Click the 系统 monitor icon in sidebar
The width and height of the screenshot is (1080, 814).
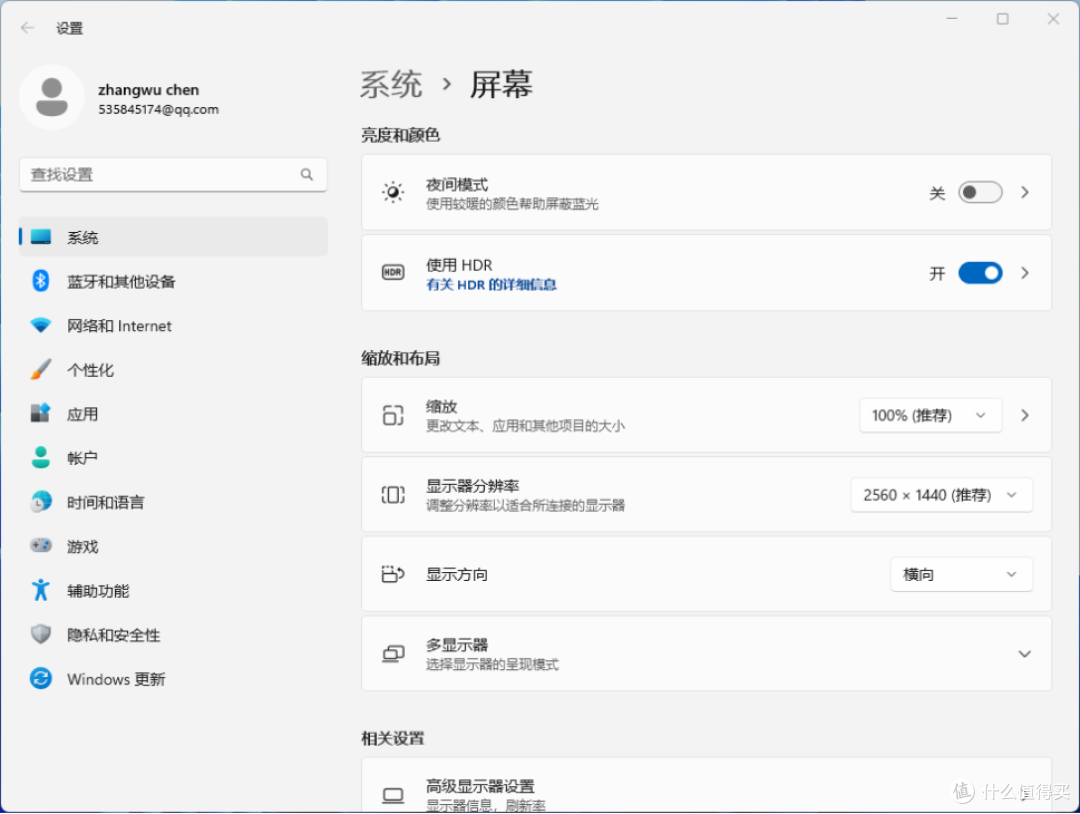[41, 237]
